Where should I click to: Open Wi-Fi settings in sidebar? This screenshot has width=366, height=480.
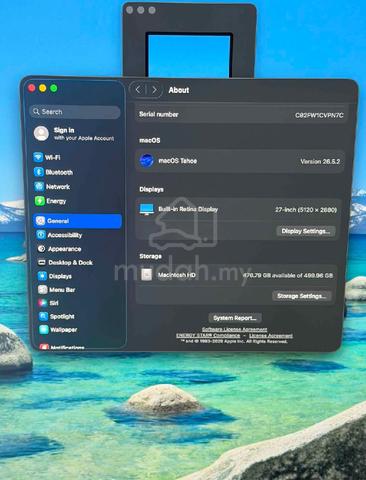tap(47, 157)
